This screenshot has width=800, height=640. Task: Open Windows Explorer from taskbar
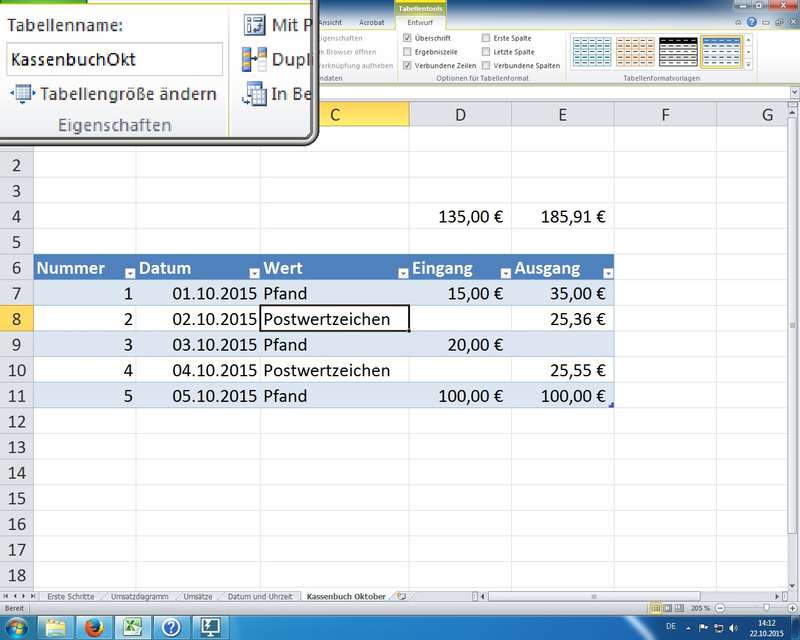pos(56,627)
